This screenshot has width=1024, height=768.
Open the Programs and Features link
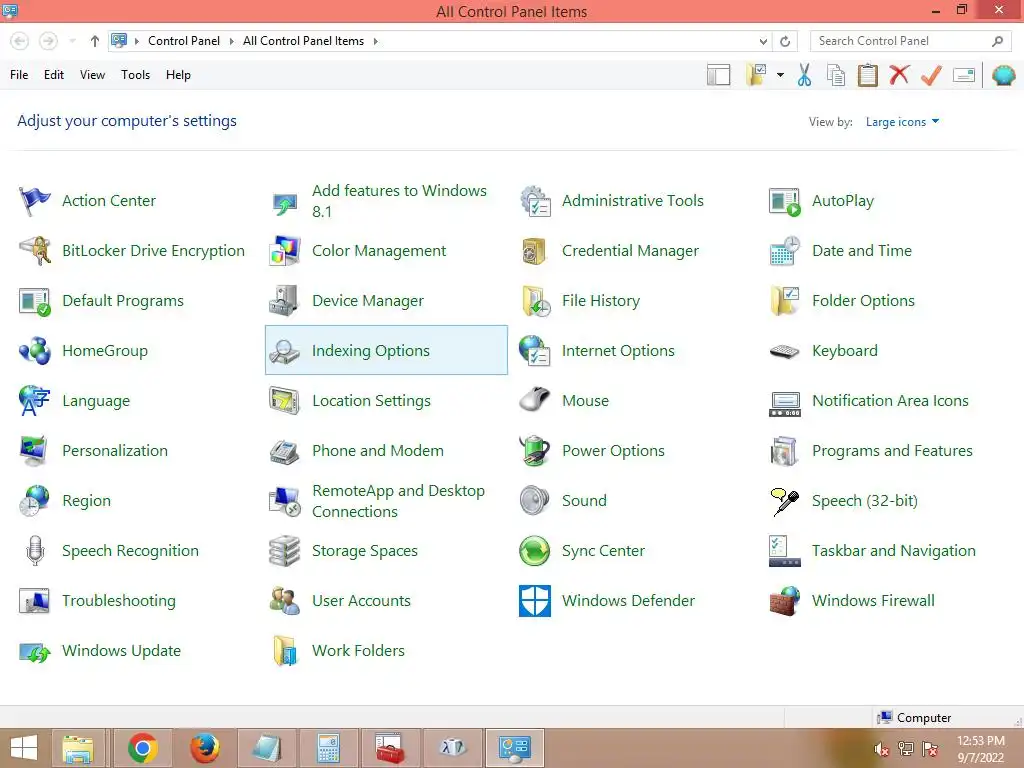pos(892,451)
